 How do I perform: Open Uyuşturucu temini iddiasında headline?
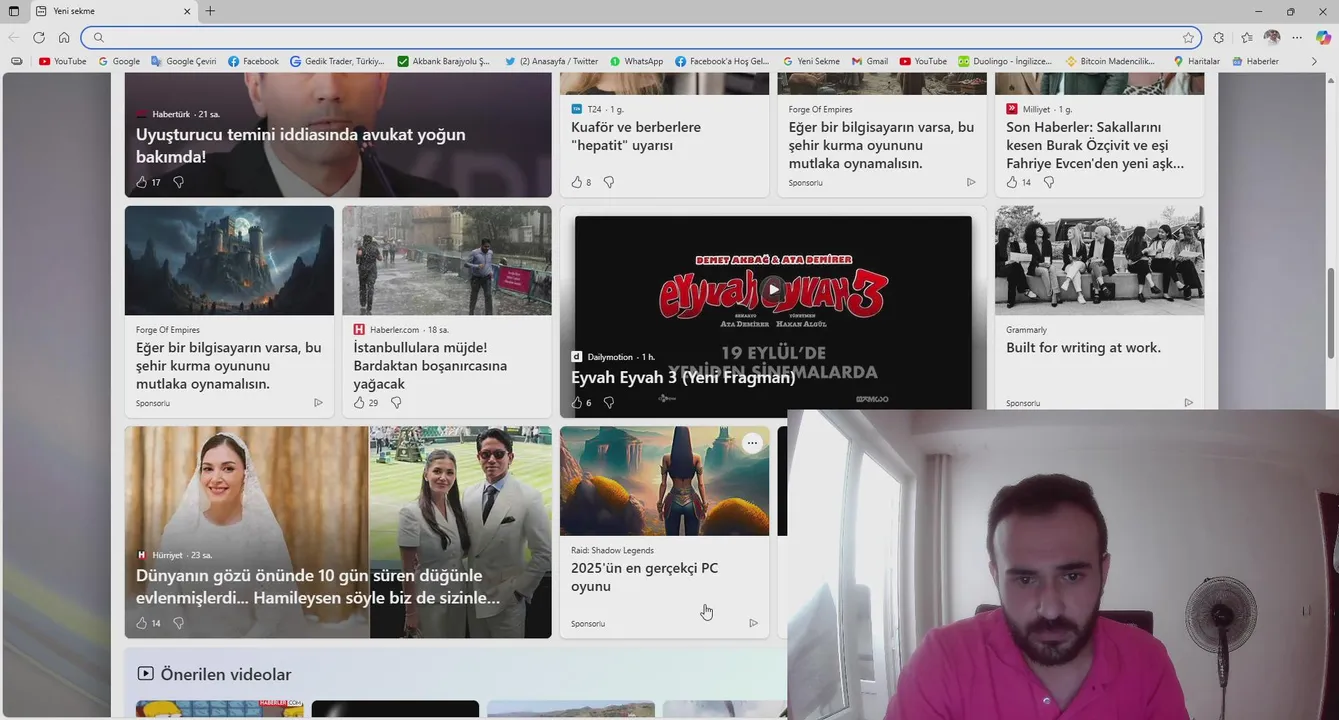300,145
